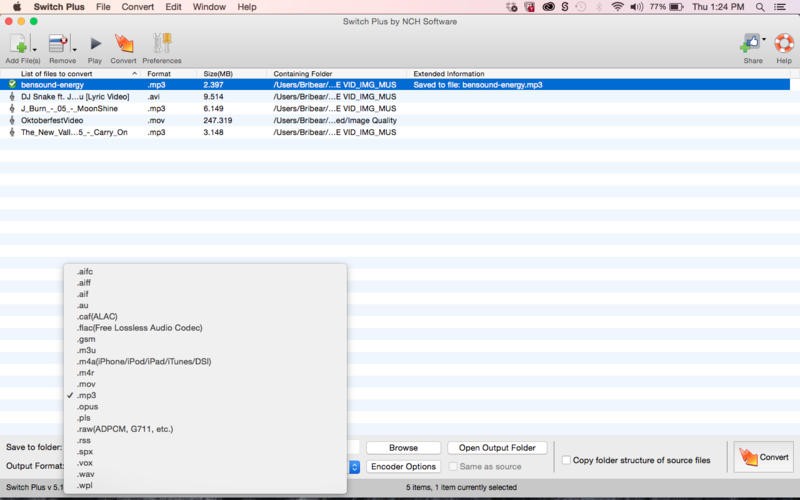
Task: Click the battery status icon
Action: tap(676, 7)
